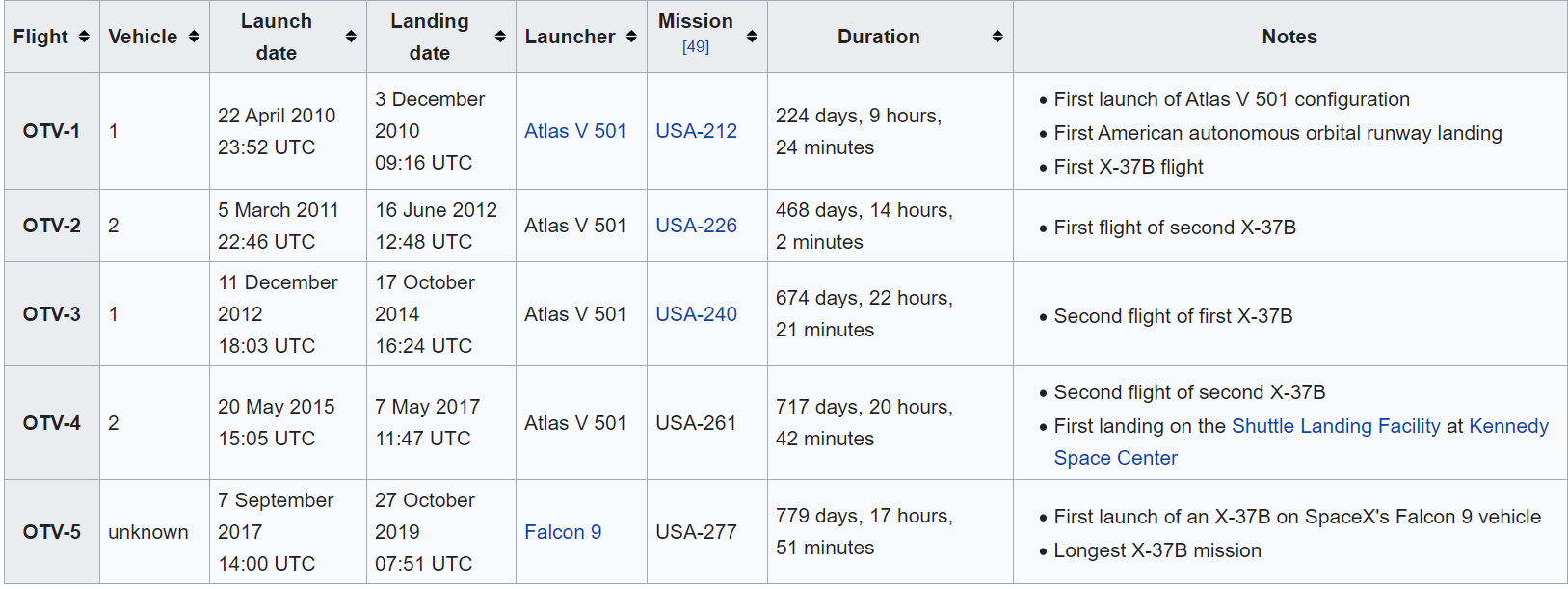Click the Notes column header
The height and width of the screenshot is (589, 1568).
click(x=1289, y=37)
